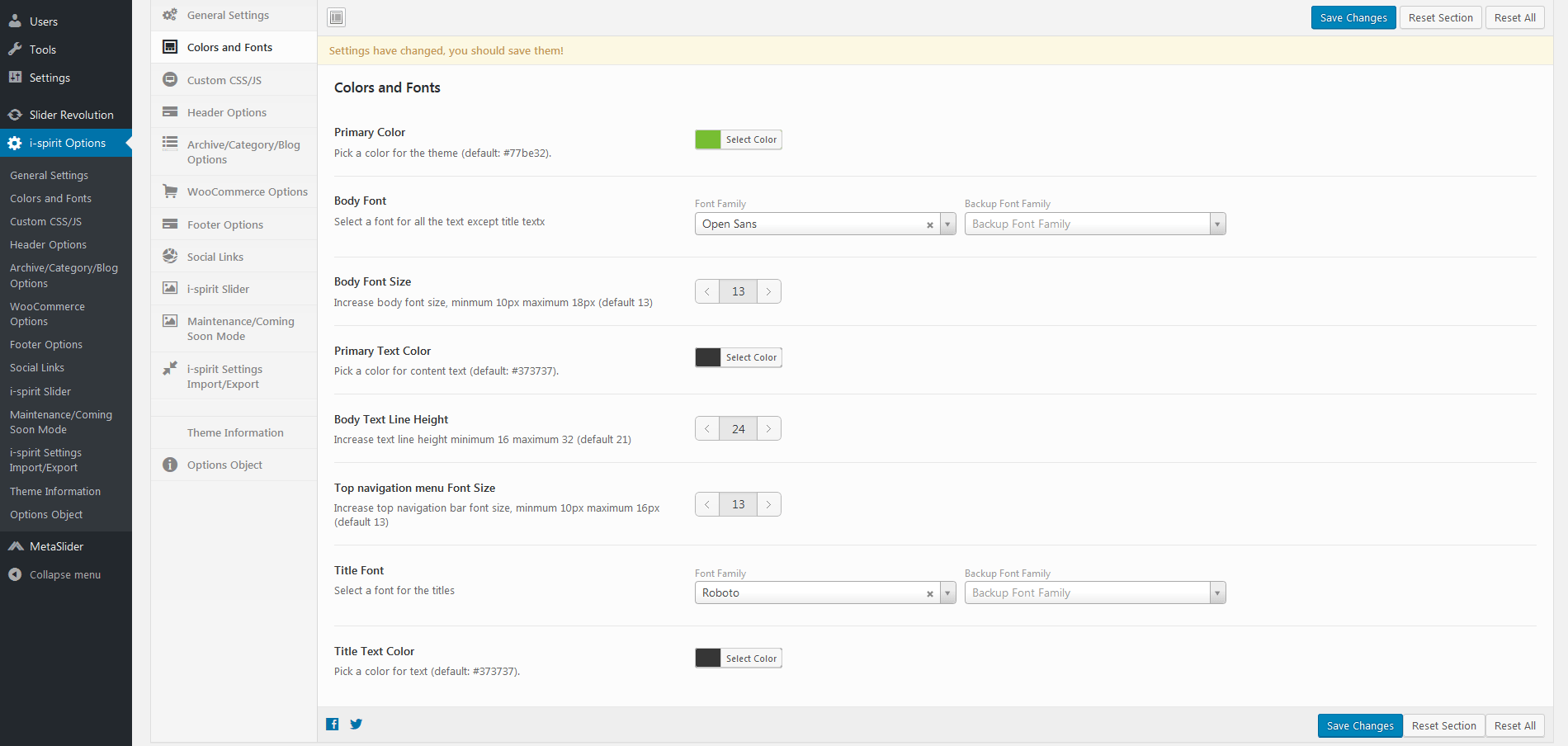Click the Body Text Line Height value field
1568x746 pixels.
coord(738,428)
